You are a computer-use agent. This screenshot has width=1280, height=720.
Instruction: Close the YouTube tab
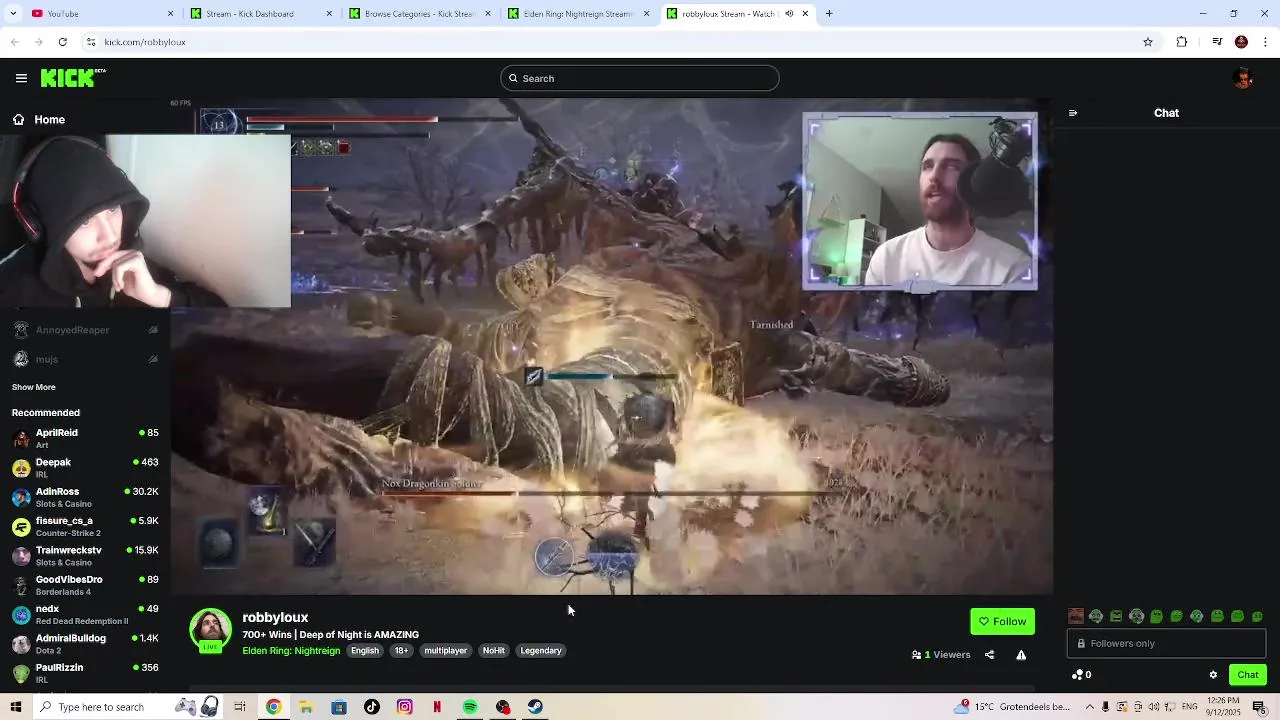tap(170, 14)
